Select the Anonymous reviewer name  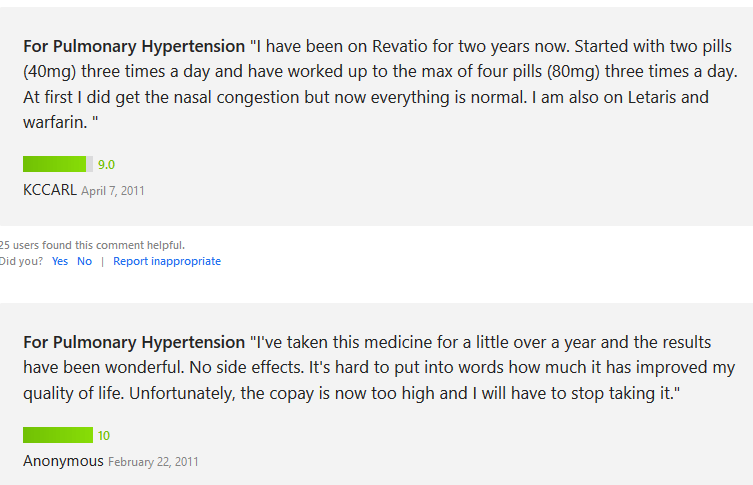point(63,461)
